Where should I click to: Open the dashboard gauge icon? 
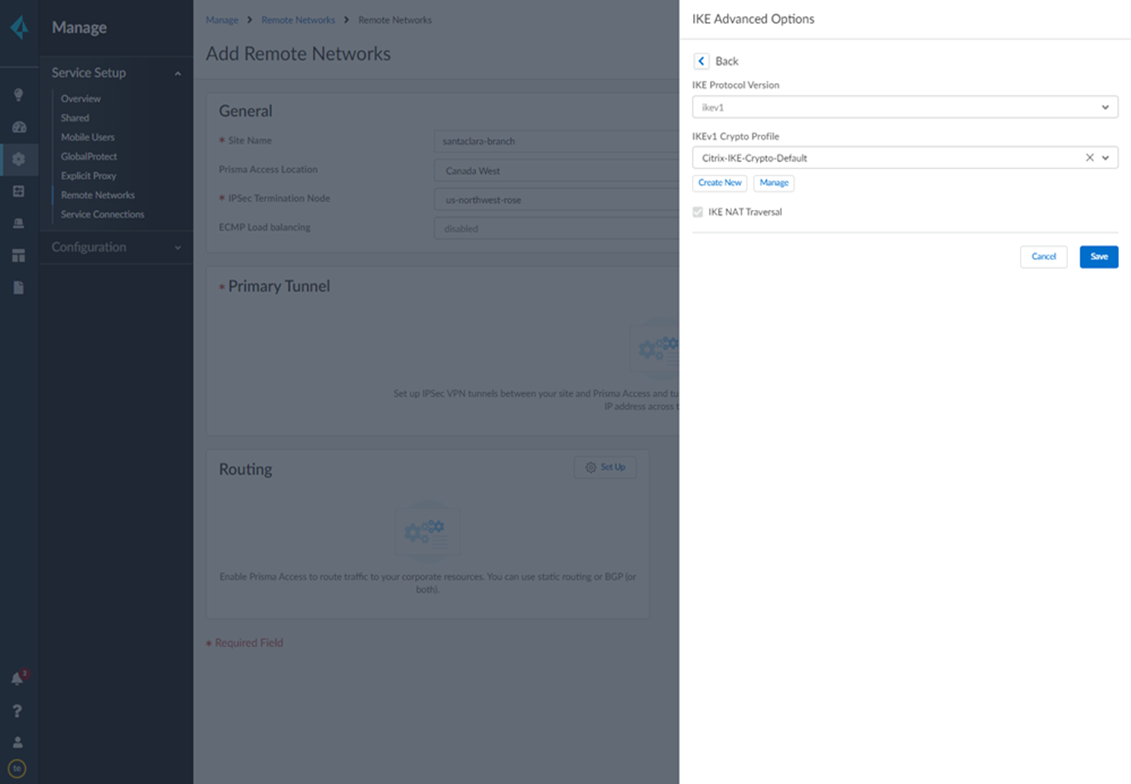18,127
